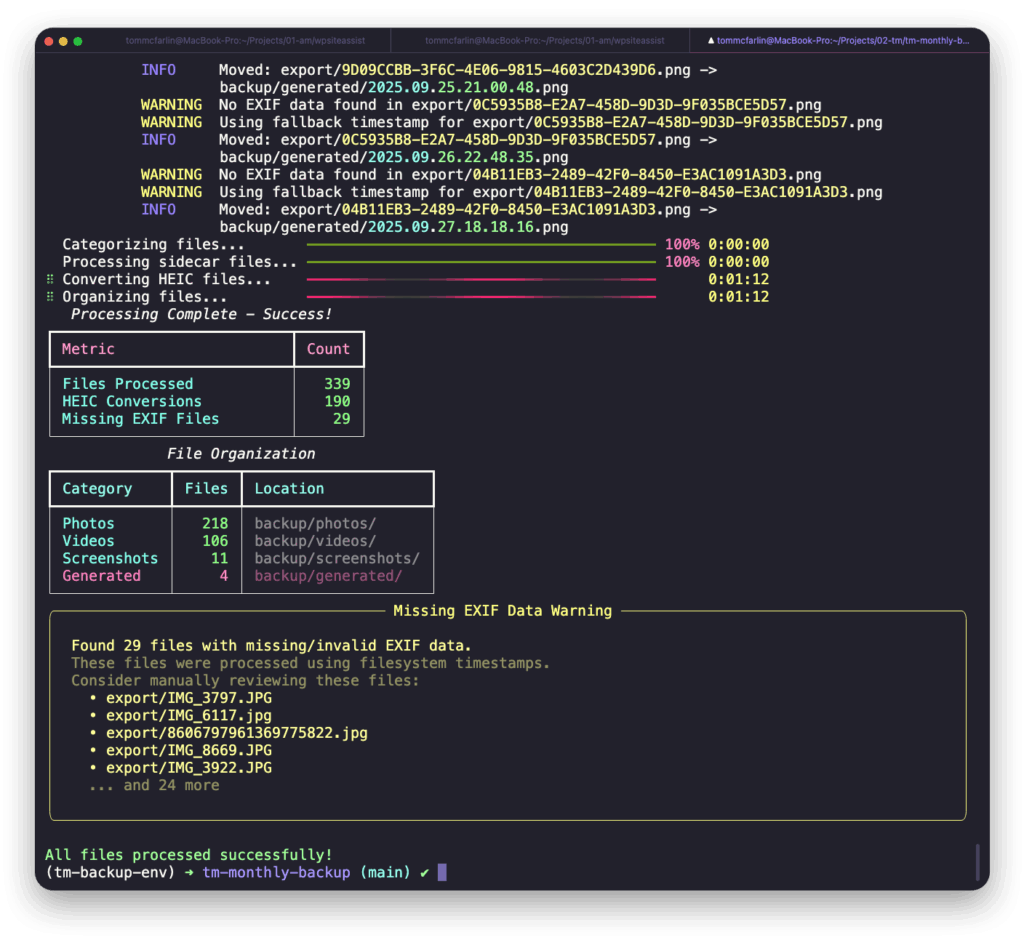1024x945 pixels.
Task: Click the Converting HEIC files pink progress bar
Action: [480, 280]
